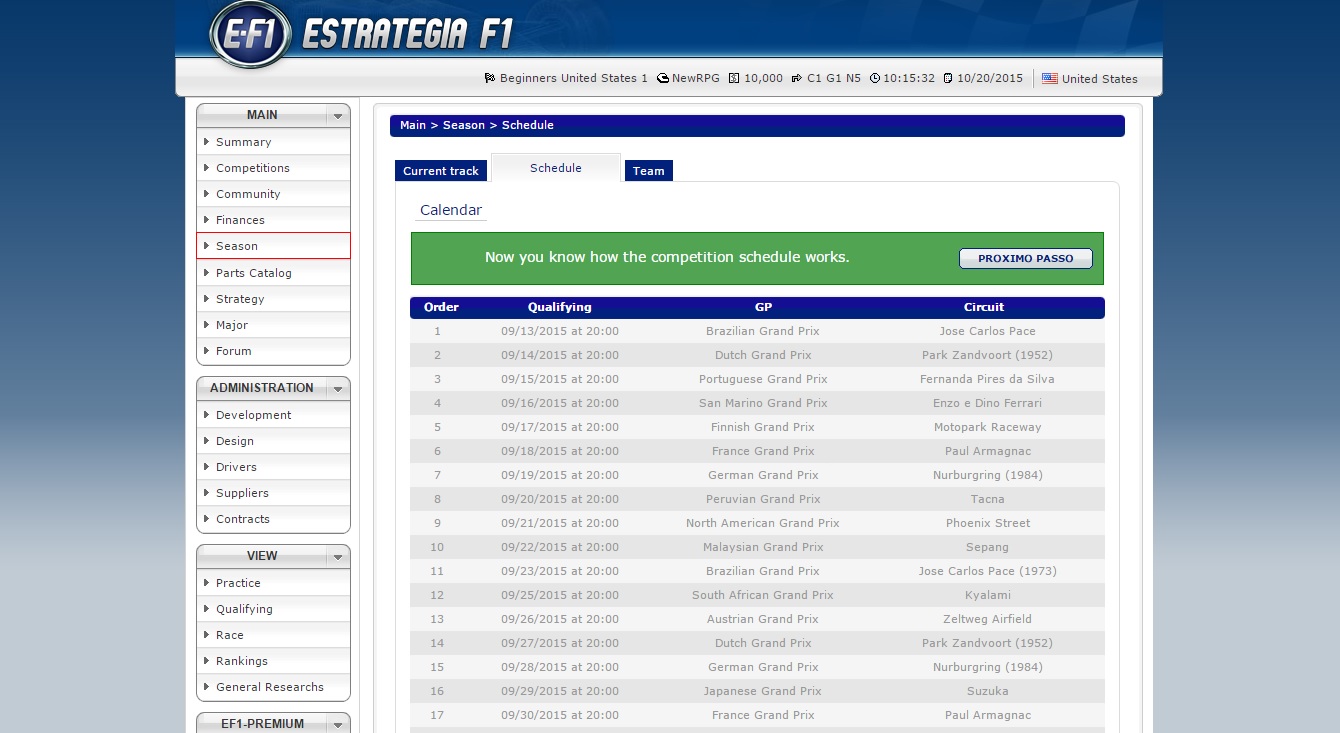1340x733 pixels.
Task: Expand the EF1-PREMIUM panel arrow
Action: click(x=338, y=724)
